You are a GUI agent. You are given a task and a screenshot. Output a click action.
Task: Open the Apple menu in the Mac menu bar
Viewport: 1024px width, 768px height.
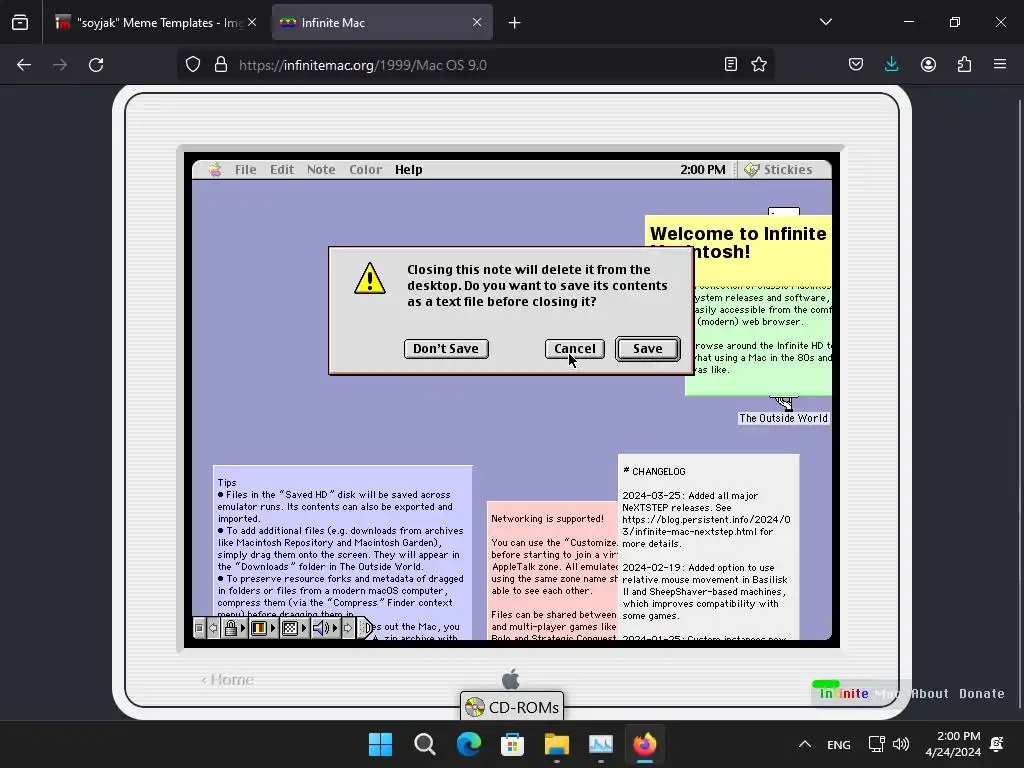pyautogui.click(x=215, y=170)
